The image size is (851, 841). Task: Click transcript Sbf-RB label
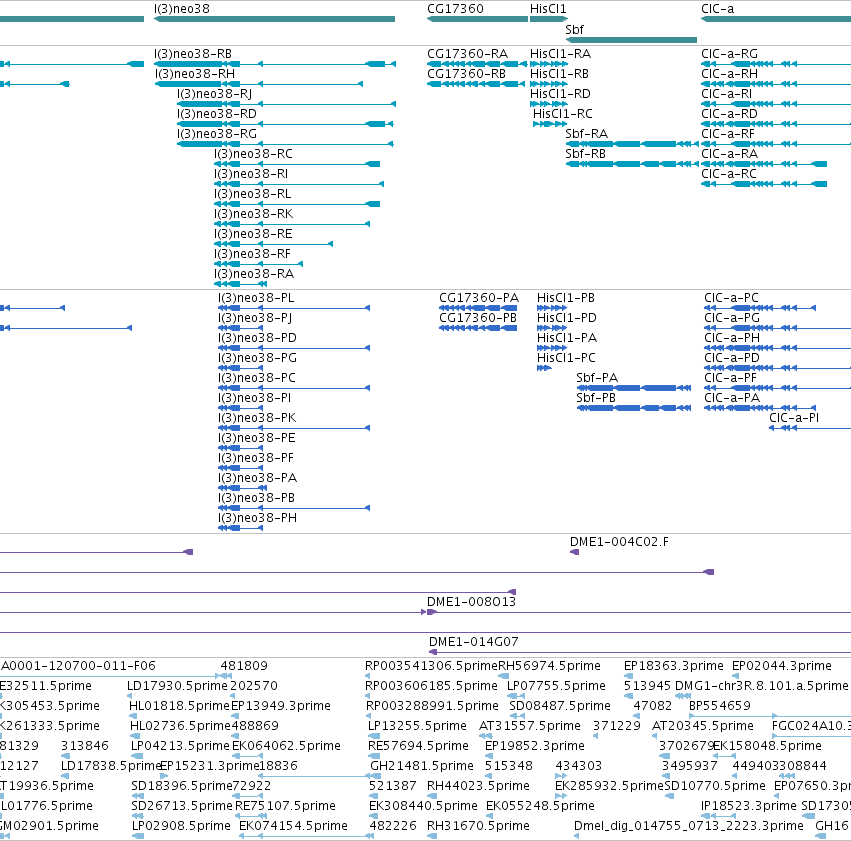(x=586, y=154)
